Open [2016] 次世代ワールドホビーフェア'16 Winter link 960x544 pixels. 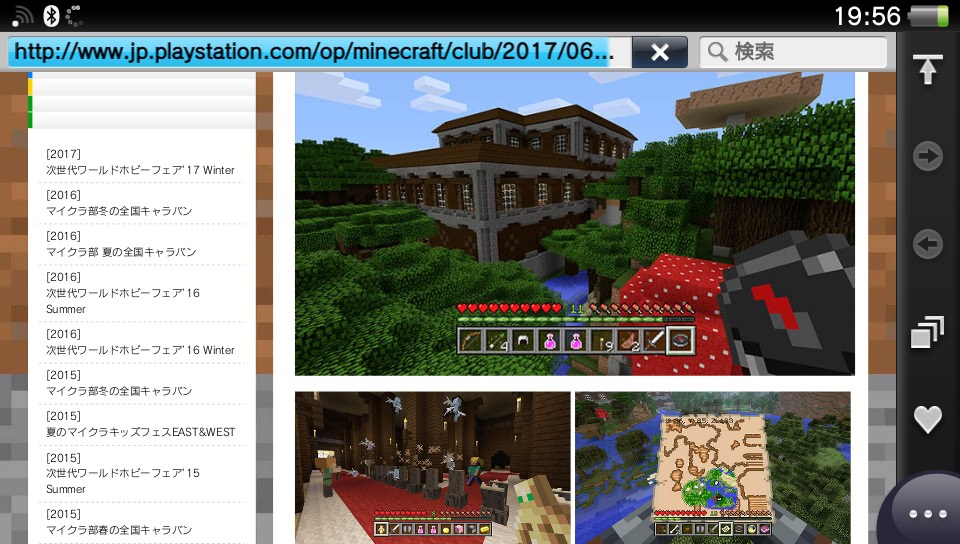pyautogui.click(x=141, y=342)
